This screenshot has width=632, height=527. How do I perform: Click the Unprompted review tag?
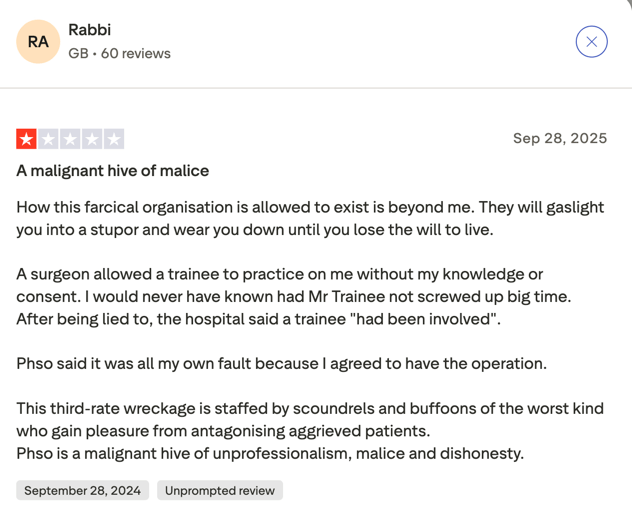220,490
